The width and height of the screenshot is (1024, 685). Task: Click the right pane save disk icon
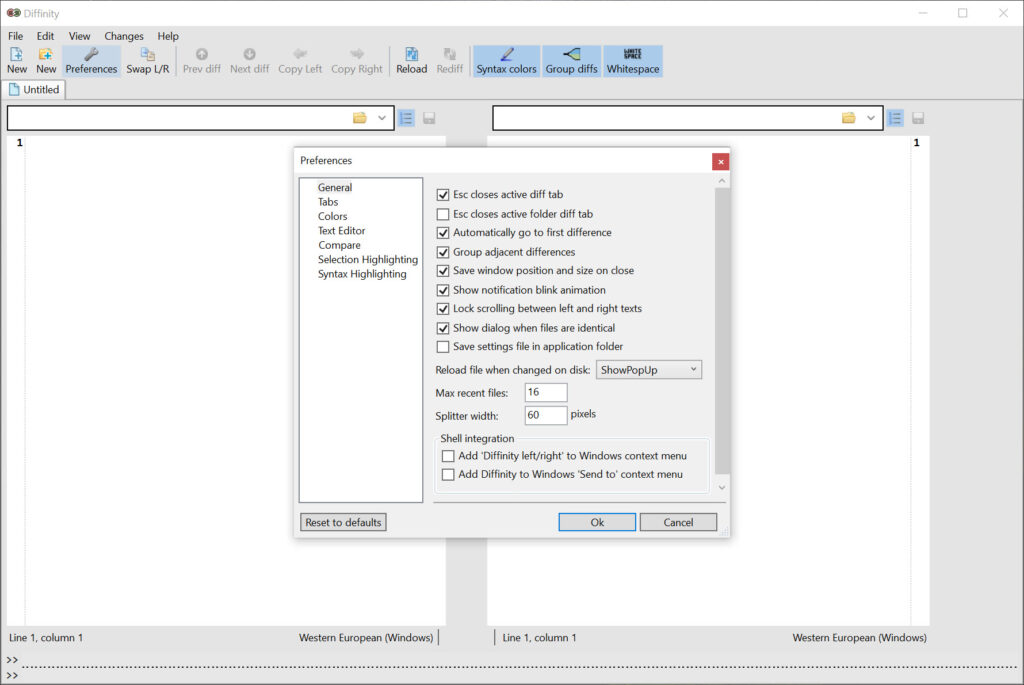[x=918, y=118]
